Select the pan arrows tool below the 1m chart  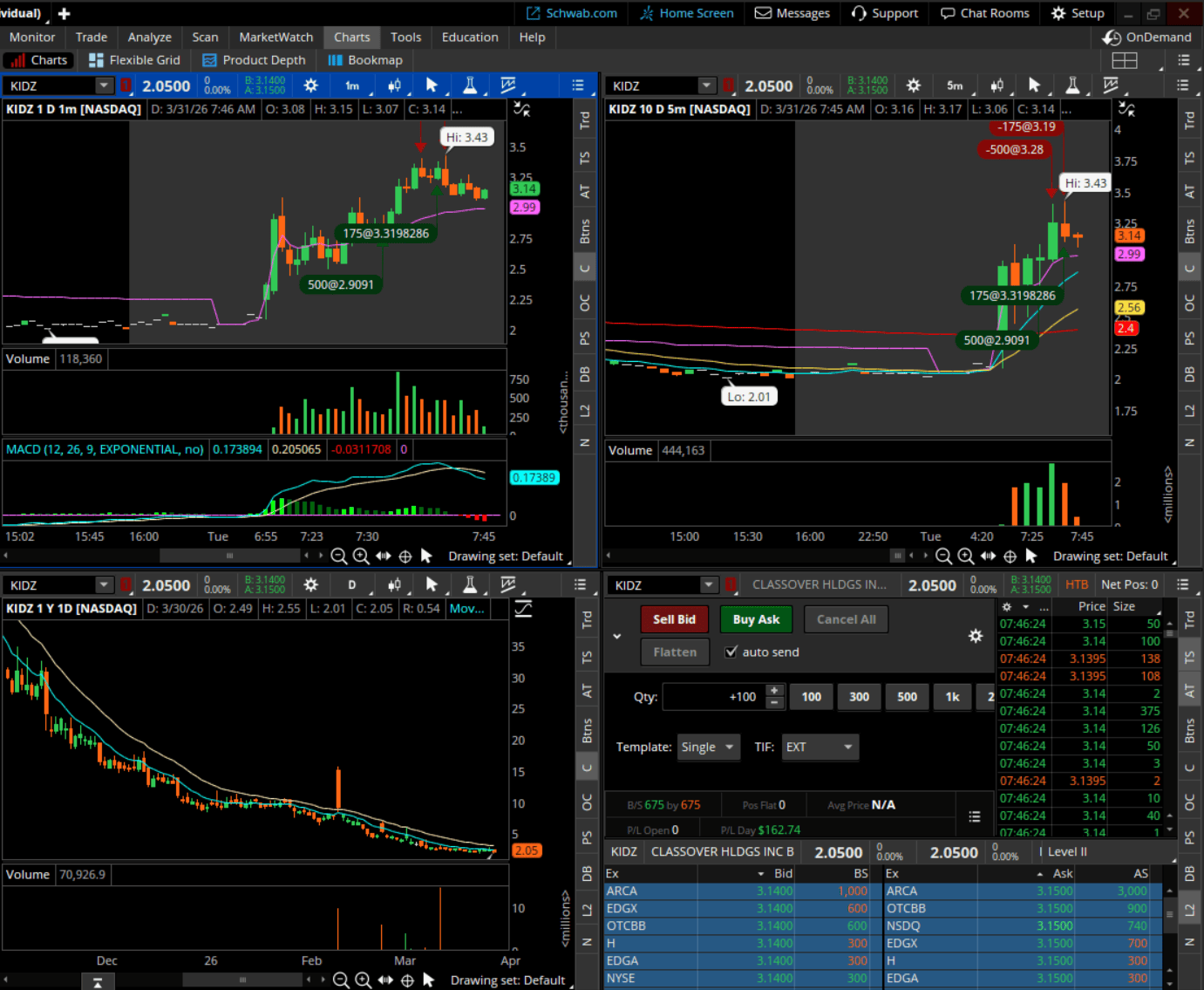(x=384, y=556)
